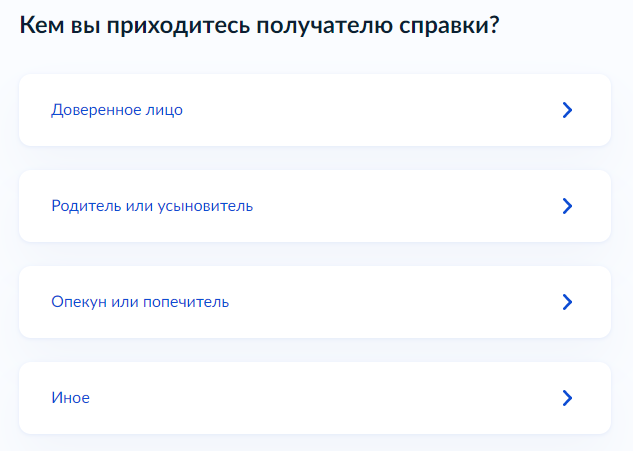Click the Доверенное лицо text label
The height and width of the screenshot is (451, 633).
pyautogui.click(x=117, y=110)
